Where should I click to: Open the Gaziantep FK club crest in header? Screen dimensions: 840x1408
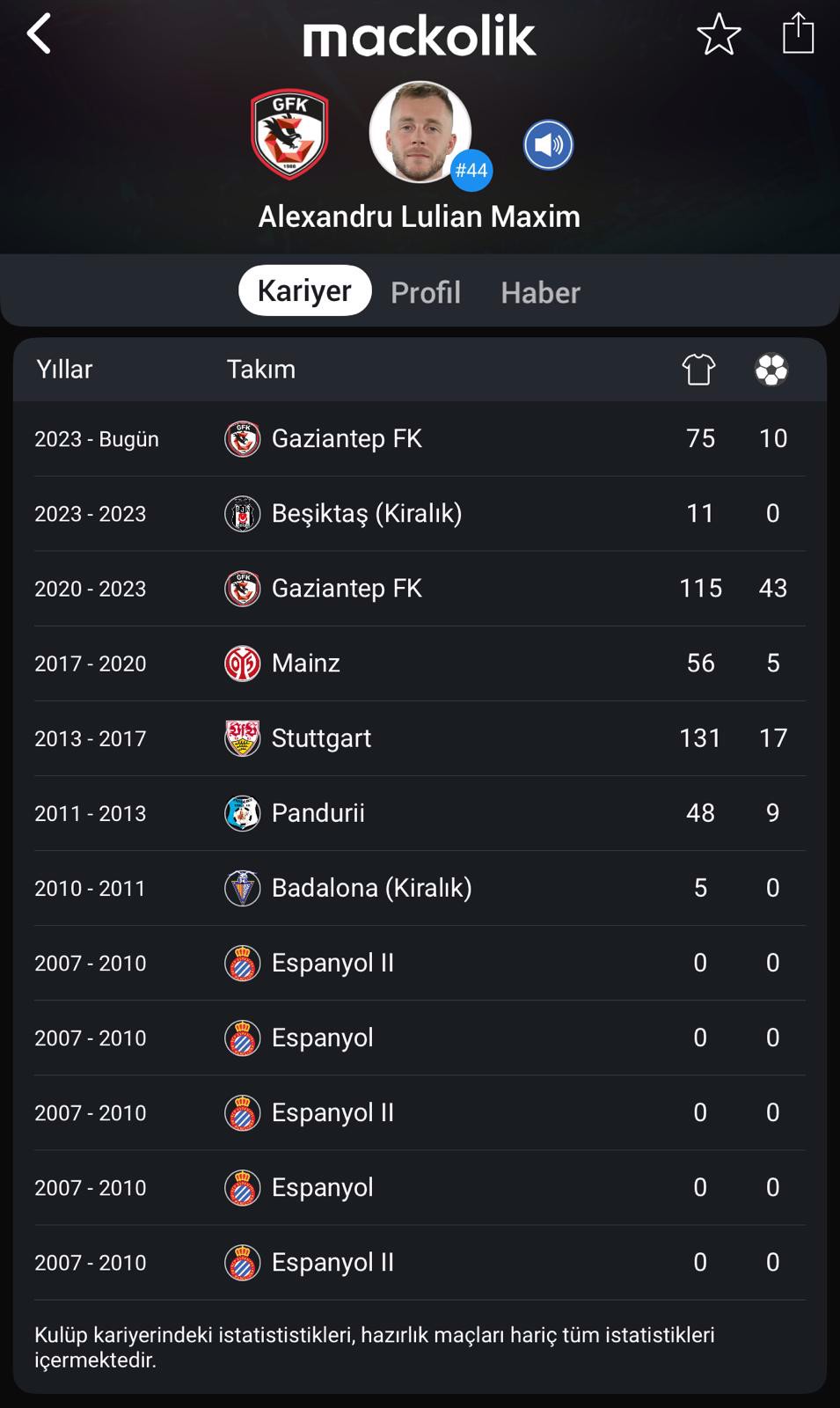click(289, 134)
